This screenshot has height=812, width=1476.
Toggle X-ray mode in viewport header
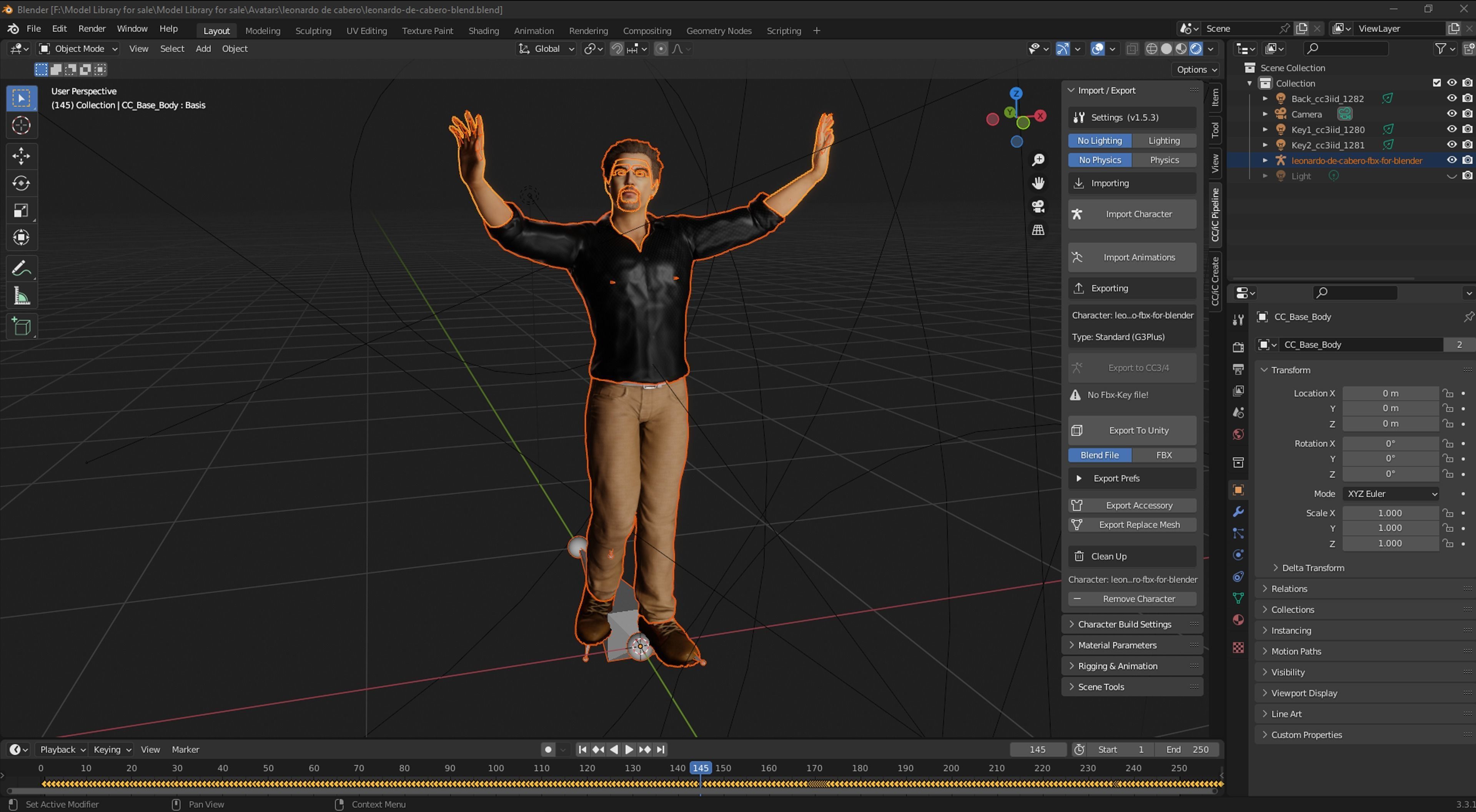[1132, 49]
